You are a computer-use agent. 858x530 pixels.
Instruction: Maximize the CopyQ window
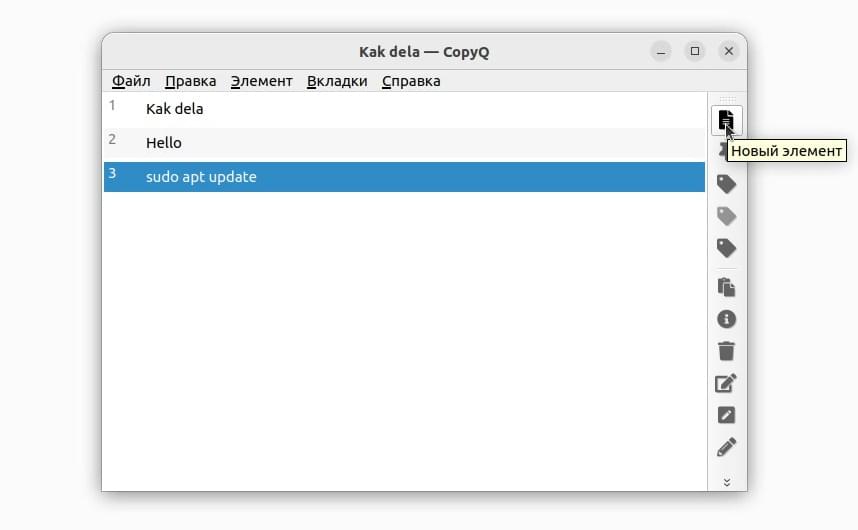pos(695,51)
